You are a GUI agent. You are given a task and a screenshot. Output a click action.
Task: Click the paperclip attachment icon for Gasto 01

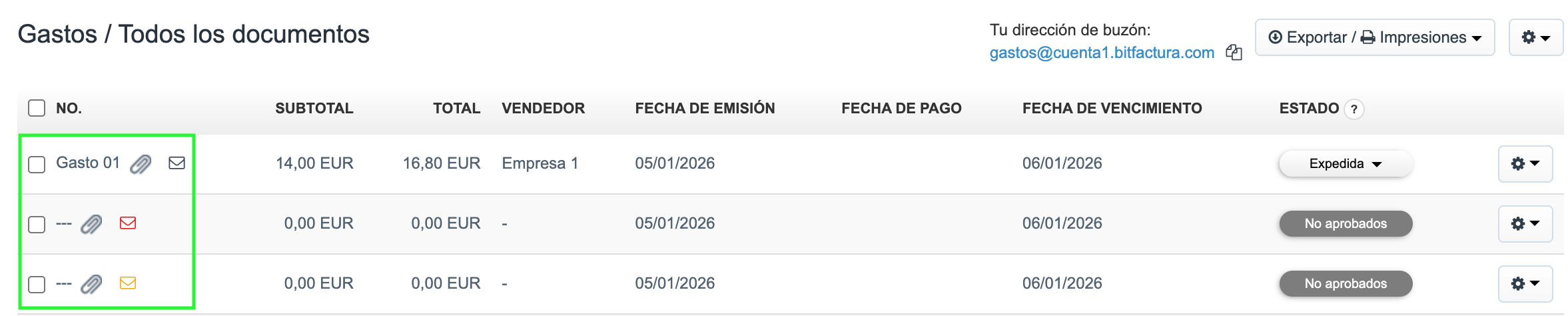[x=141, y=164]
